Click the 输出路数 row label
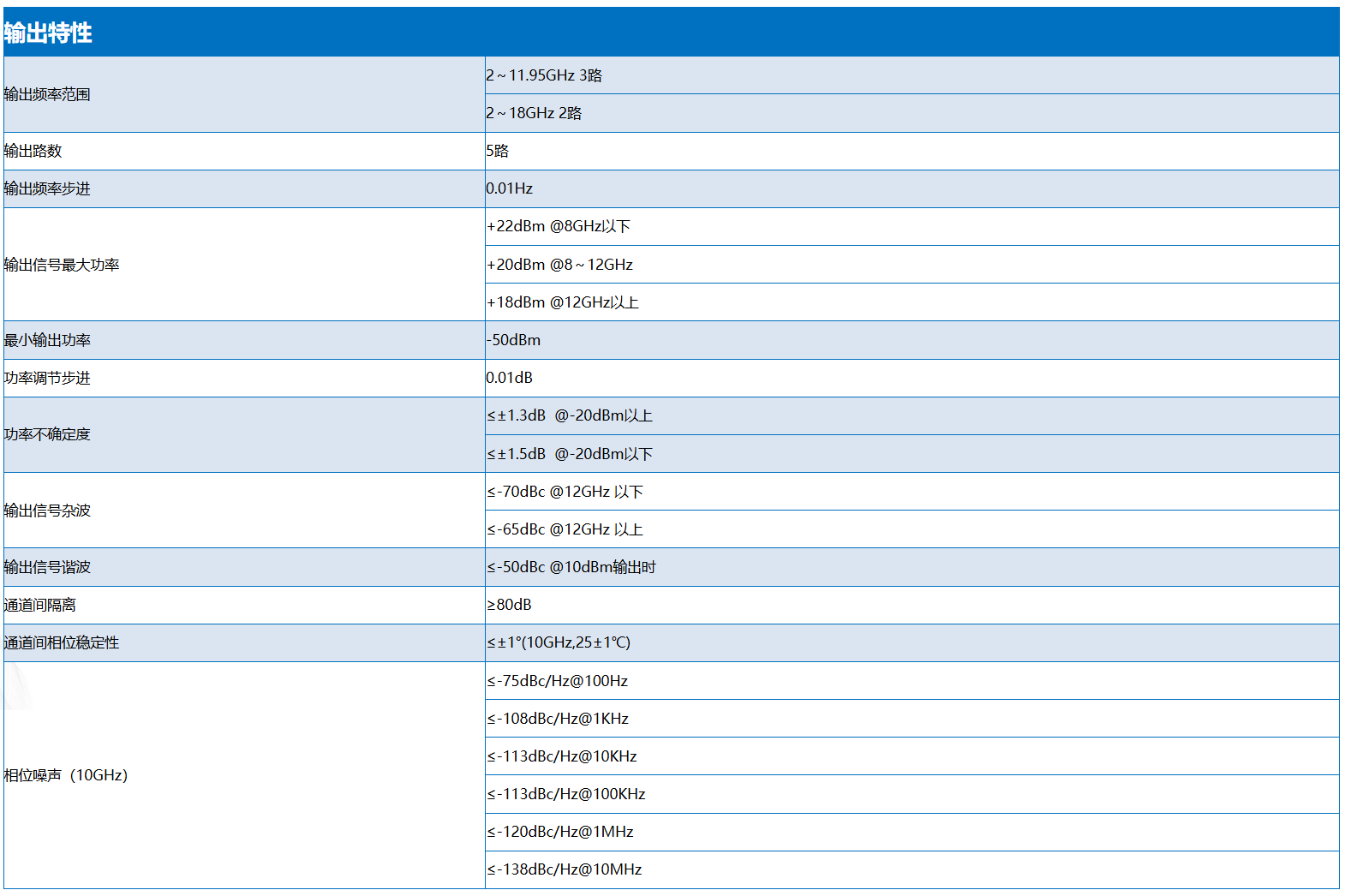 (33, 151)
